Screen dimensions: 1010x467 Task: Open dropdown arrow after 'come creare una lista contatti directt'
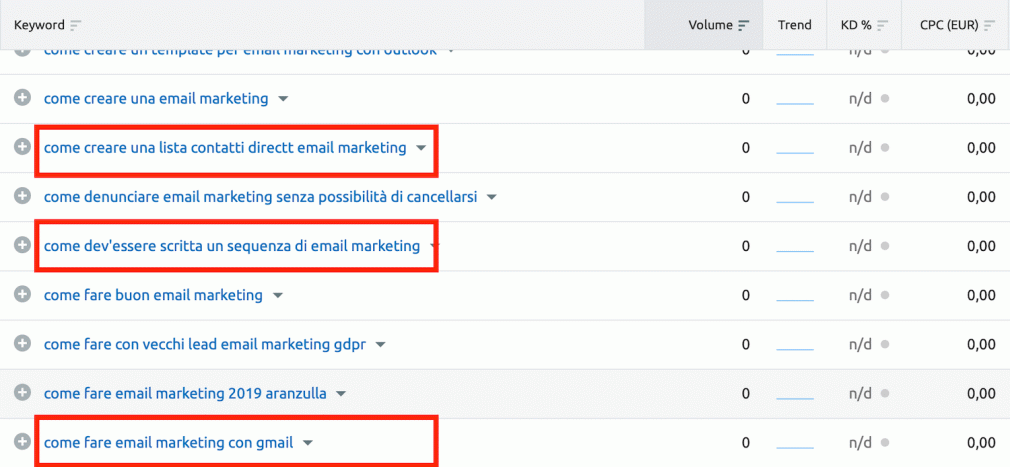[x=421, y=148]
